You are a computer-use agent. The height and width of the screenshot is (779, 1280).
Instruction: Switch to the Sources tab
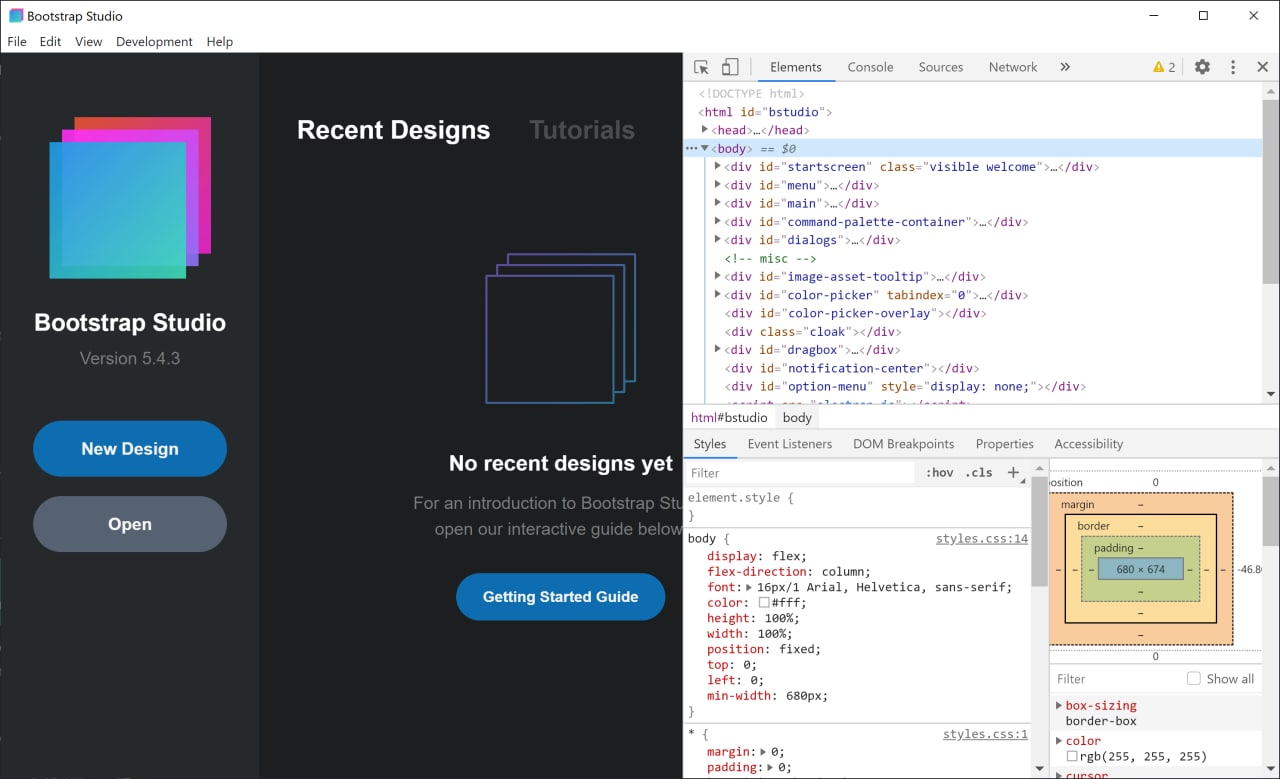941,67
